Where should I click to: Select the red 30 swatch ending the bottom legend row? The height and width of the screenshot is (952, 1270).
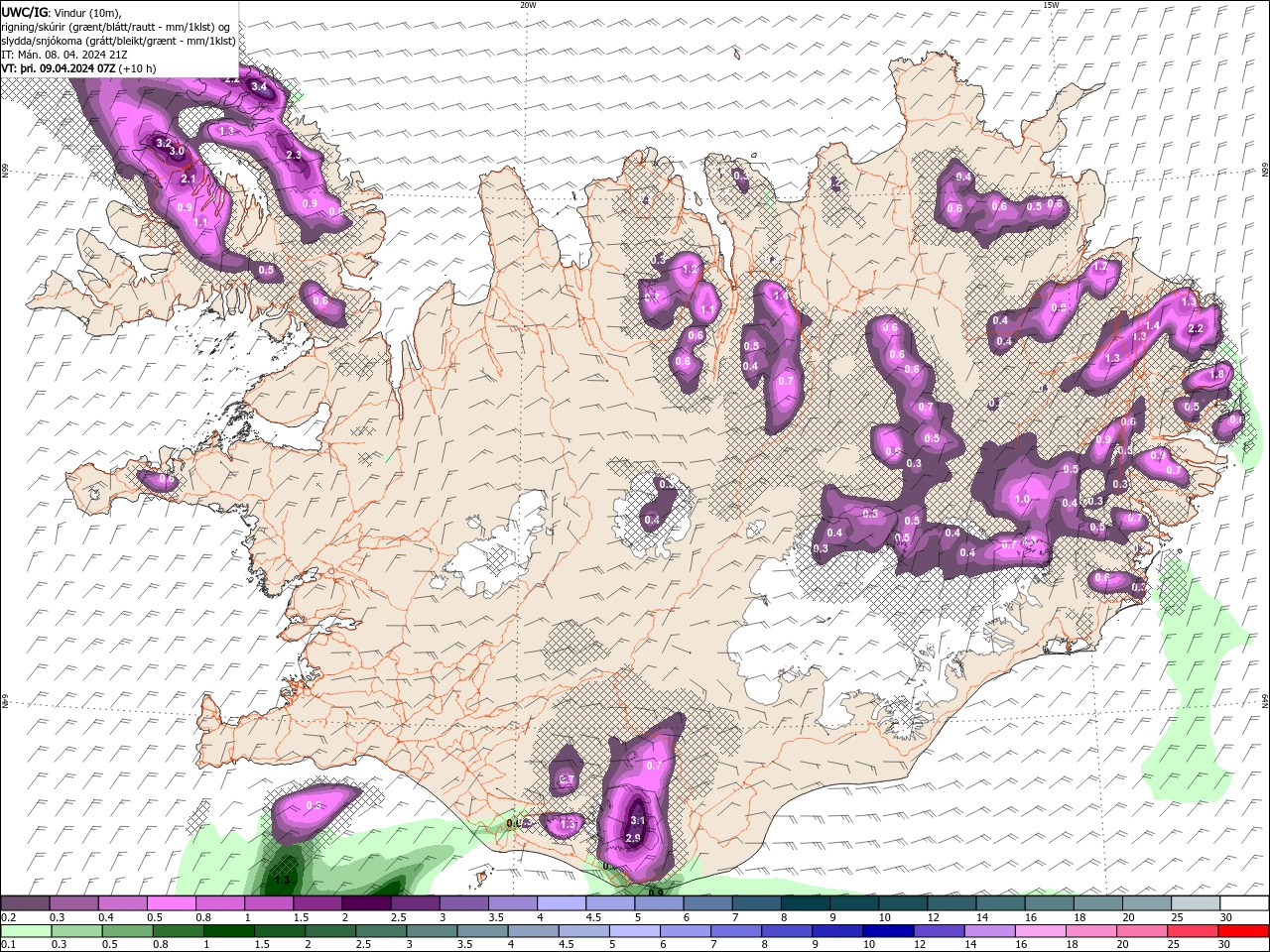click(1243, 931)
